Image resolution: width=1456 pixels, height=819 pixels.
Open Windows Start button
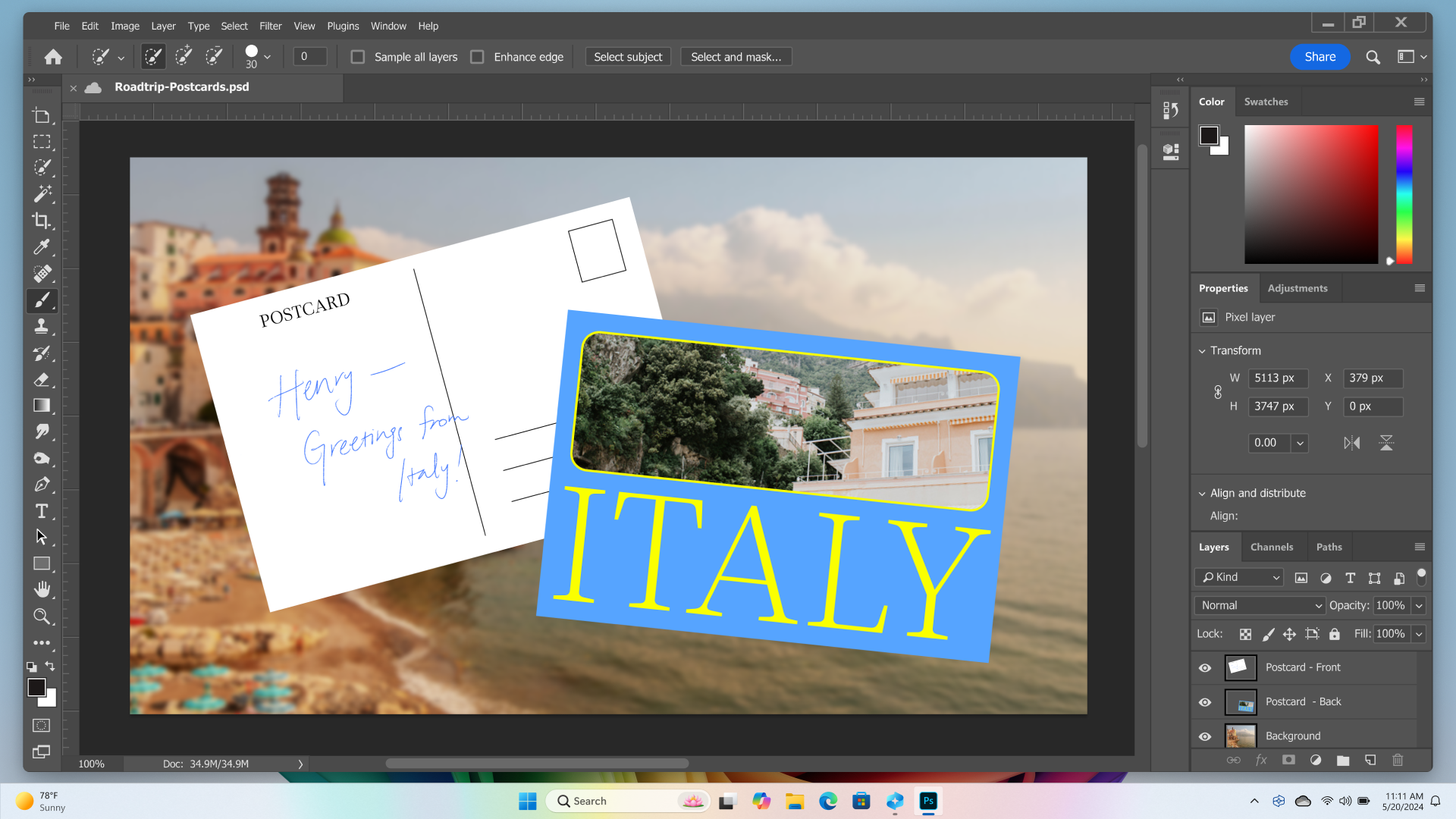527,801
